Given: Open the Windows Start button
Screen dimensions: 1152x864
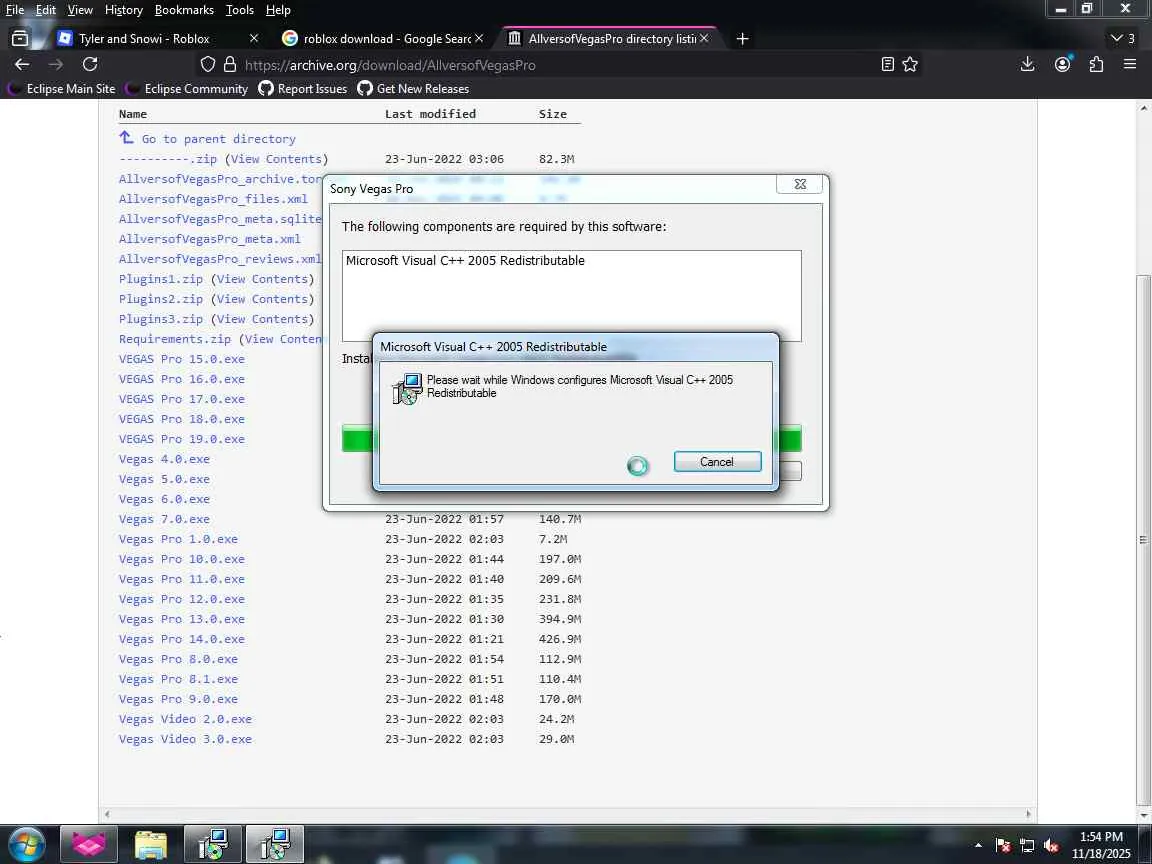Looking at the screenshot, I should point(26,846).
